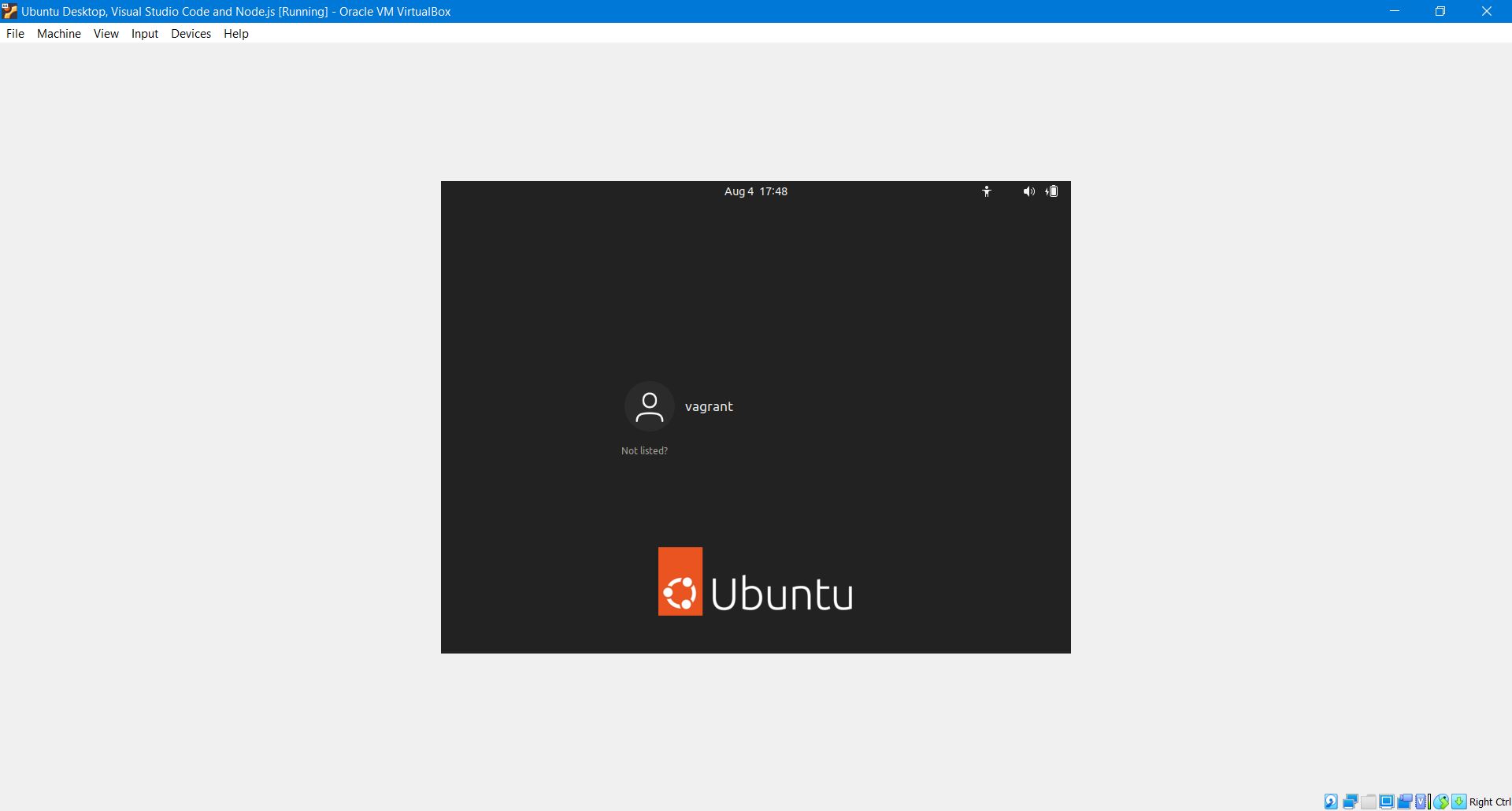Open the File menu

pos(15,34)
